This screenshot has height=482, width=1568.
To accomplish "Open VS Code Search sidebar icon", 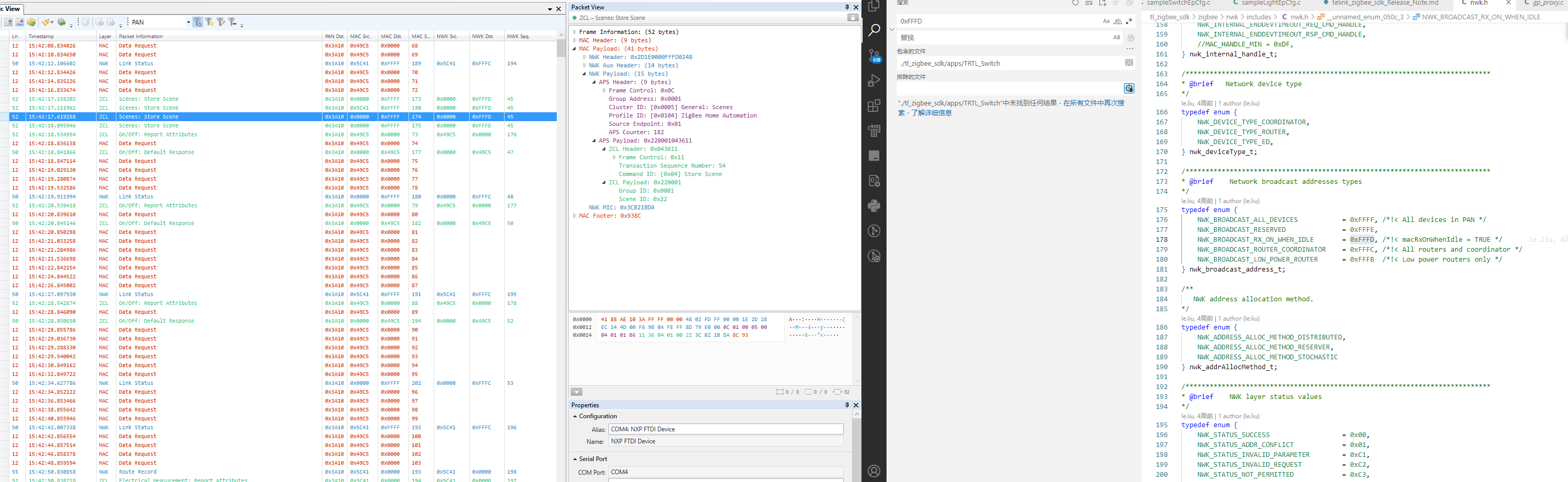I will pyautogui.click(x=874, y=30).
